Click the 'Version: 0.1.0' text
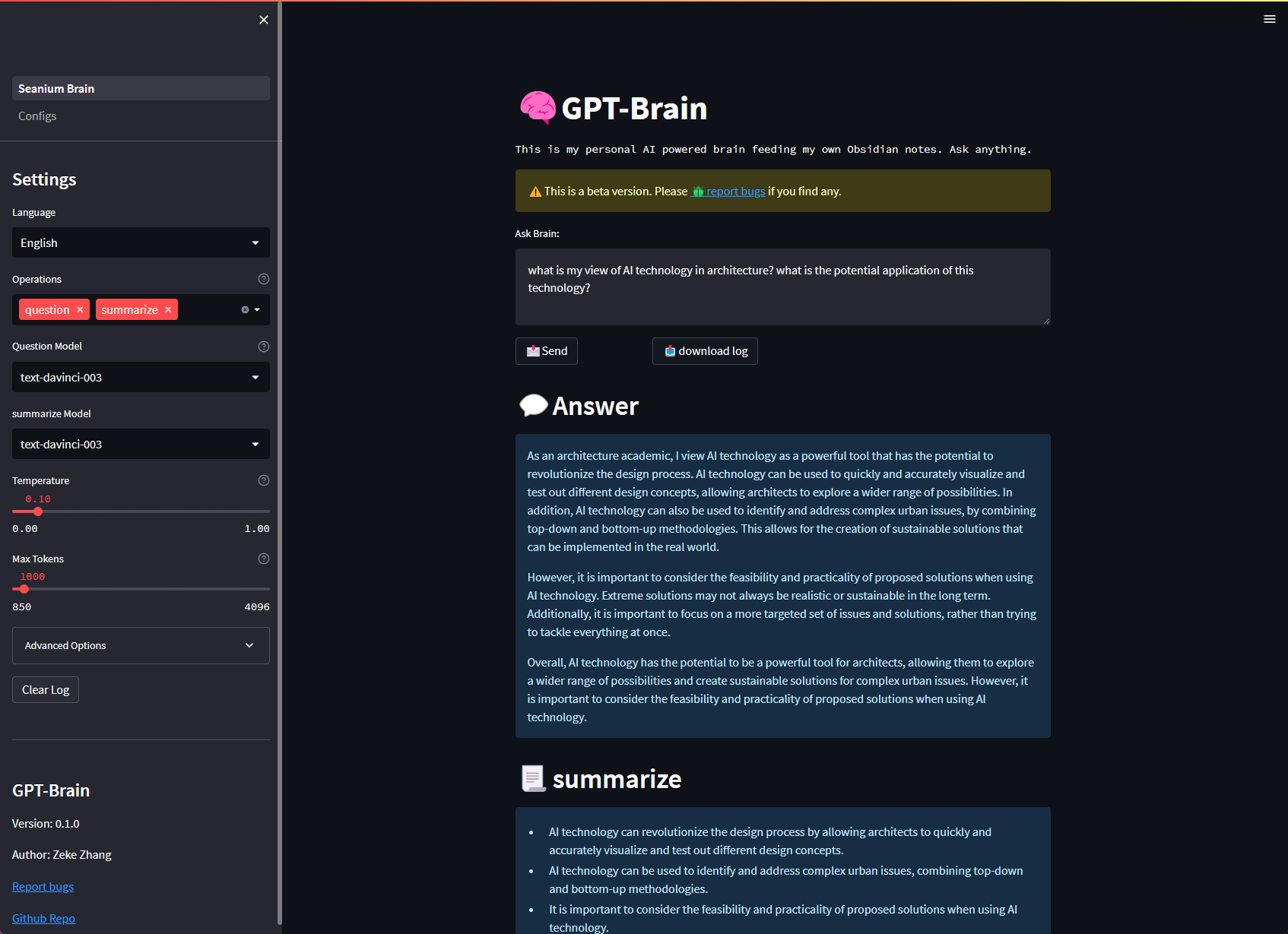 [46, 823]
